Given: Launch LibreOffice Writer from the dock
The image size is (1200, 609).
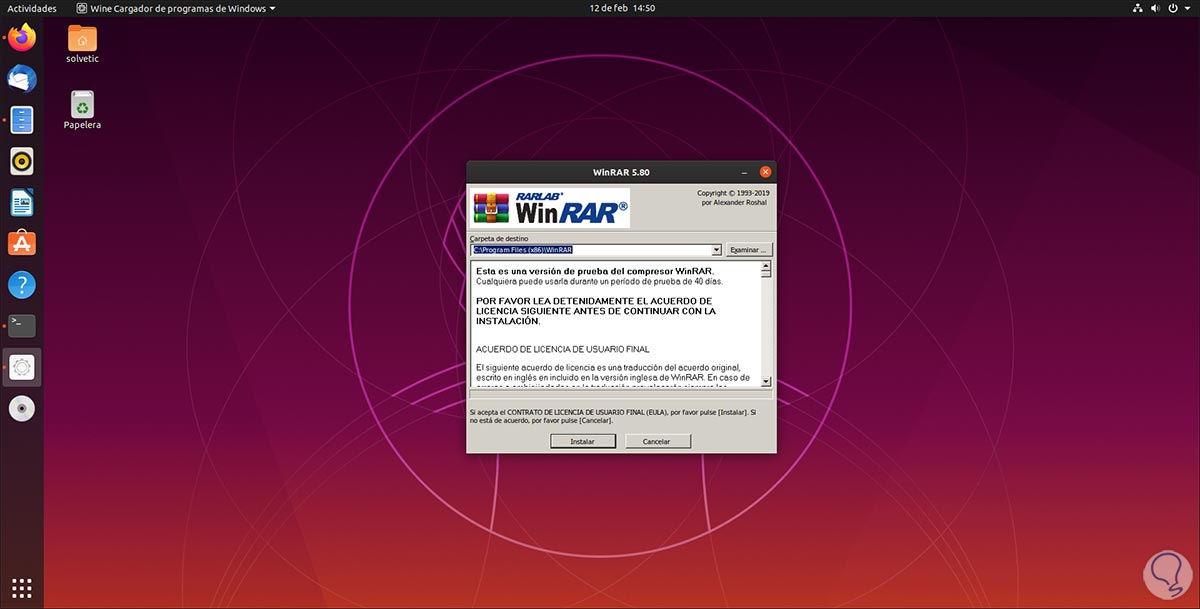Looking at the screenshot, I should [x=22, y=202].
